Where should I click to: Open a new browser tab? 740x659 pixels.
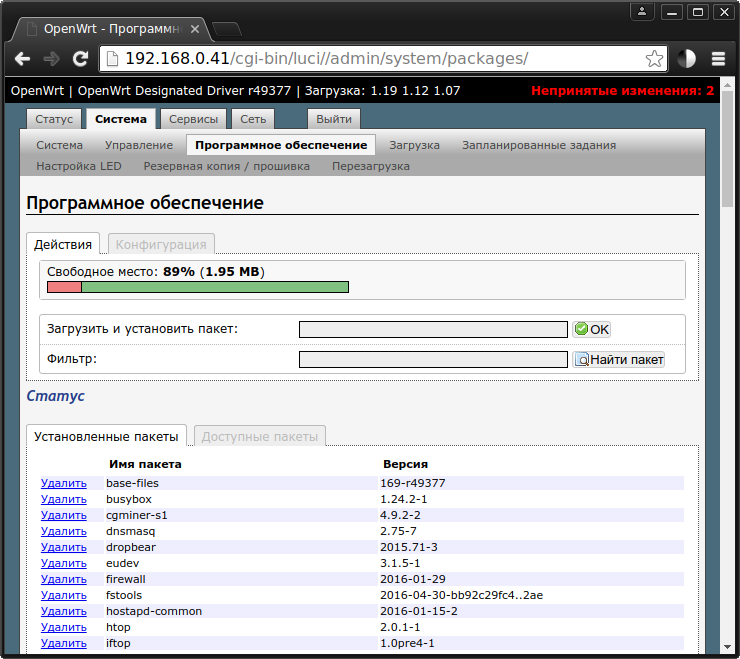pos(227,28)
